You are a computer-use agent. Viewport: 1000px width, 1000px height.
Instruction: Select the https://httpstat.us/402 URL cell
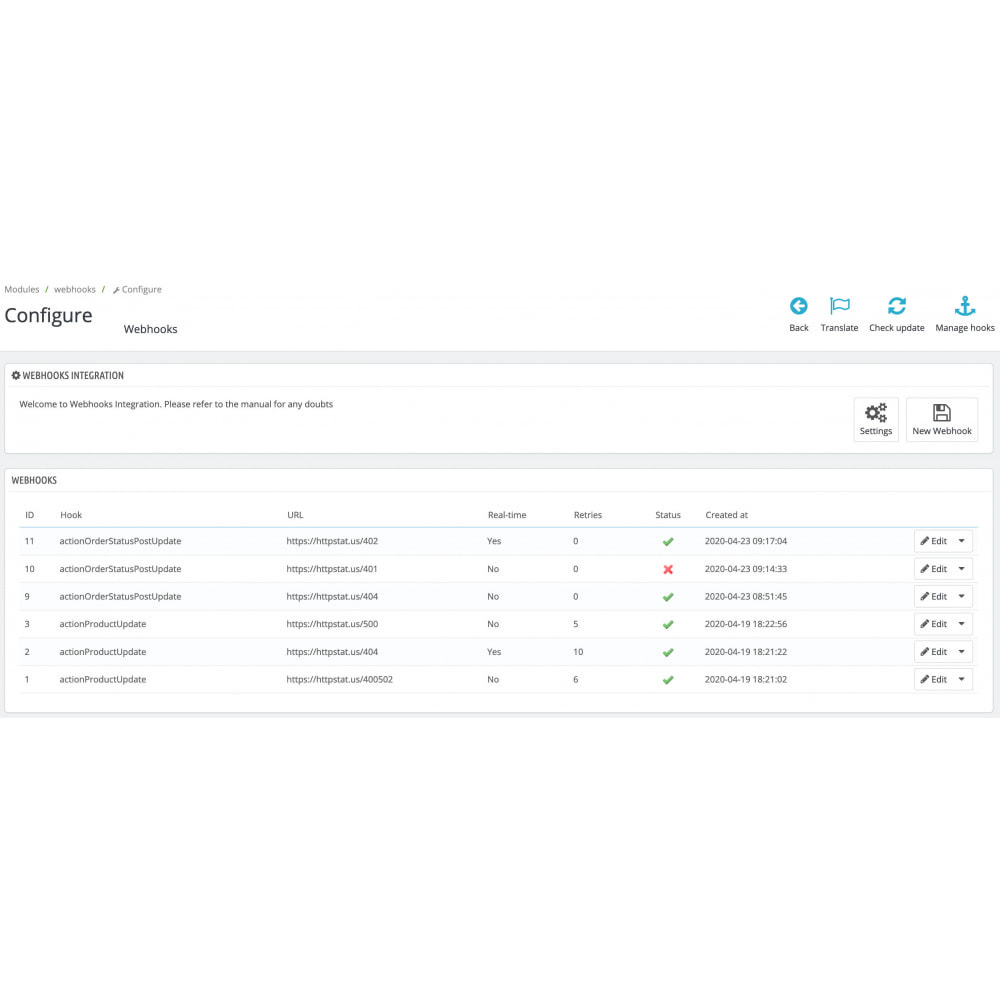[x=332, y=541]
